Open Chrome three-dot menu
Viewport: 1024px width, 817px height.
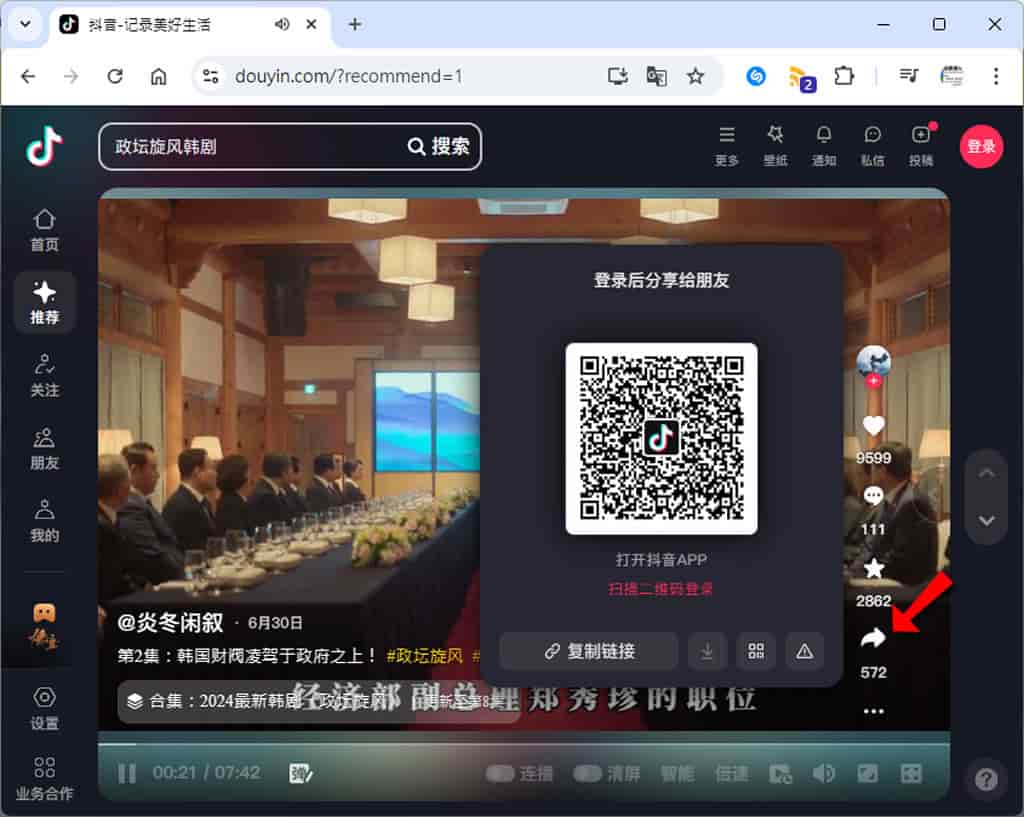(996, 76)
